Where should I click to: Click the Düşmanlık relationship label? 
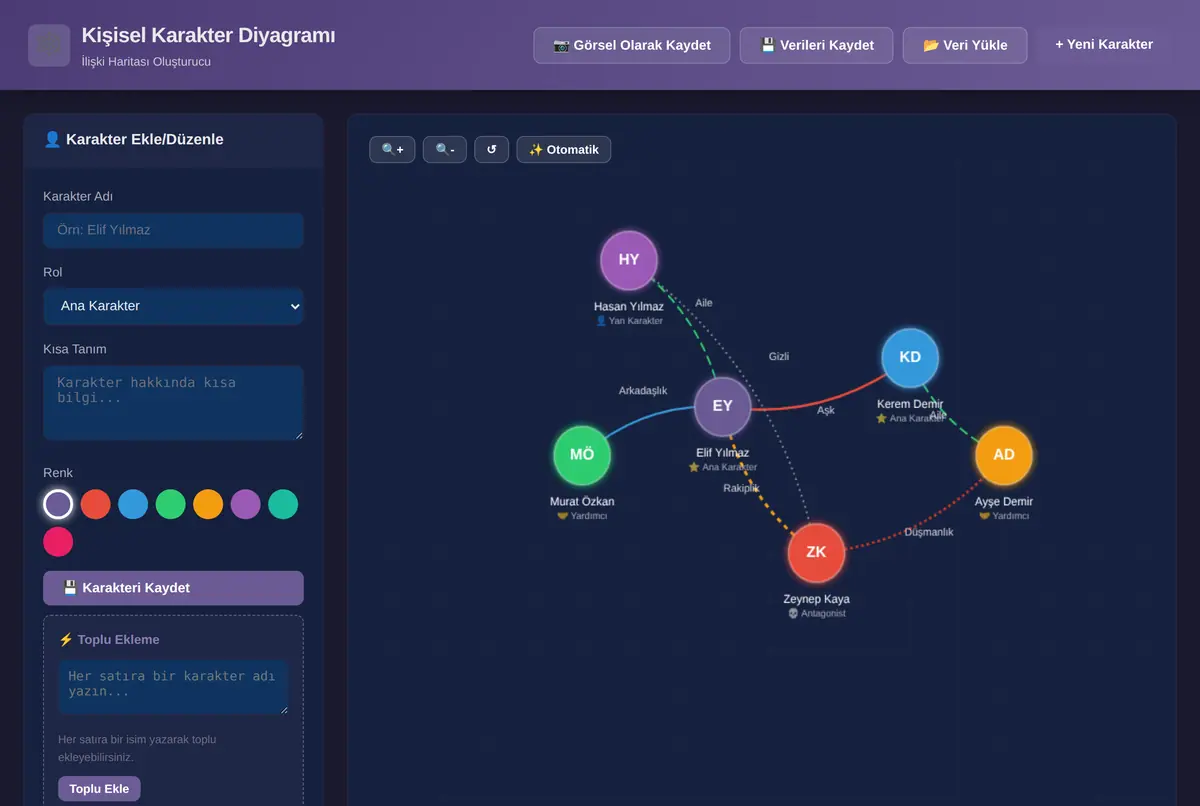(929, 532)
